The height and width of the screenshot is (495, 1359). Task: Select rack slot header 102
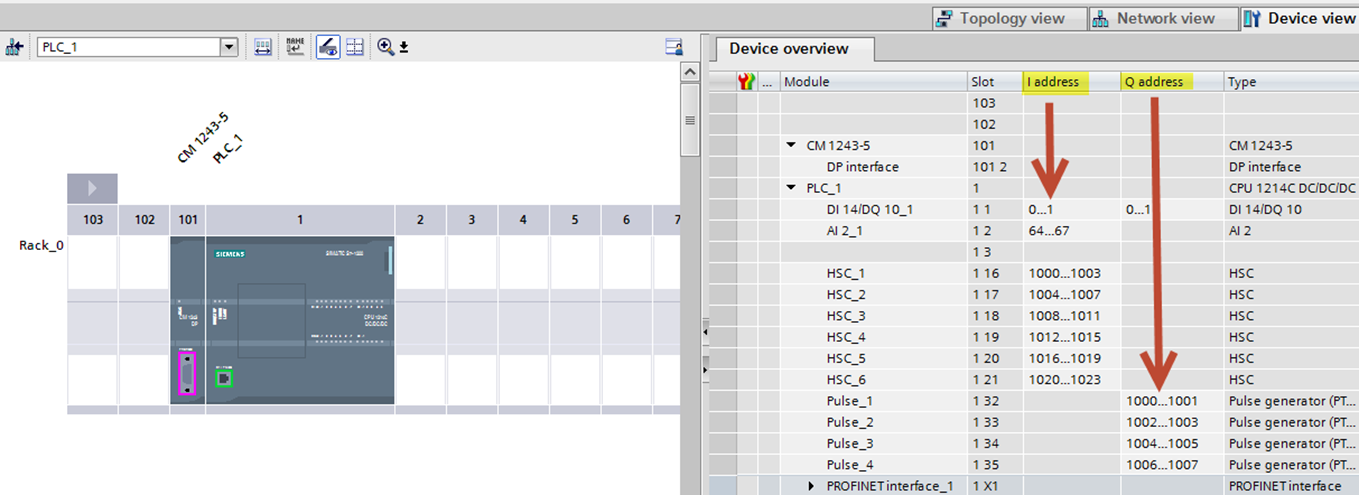tap(144, 219)
